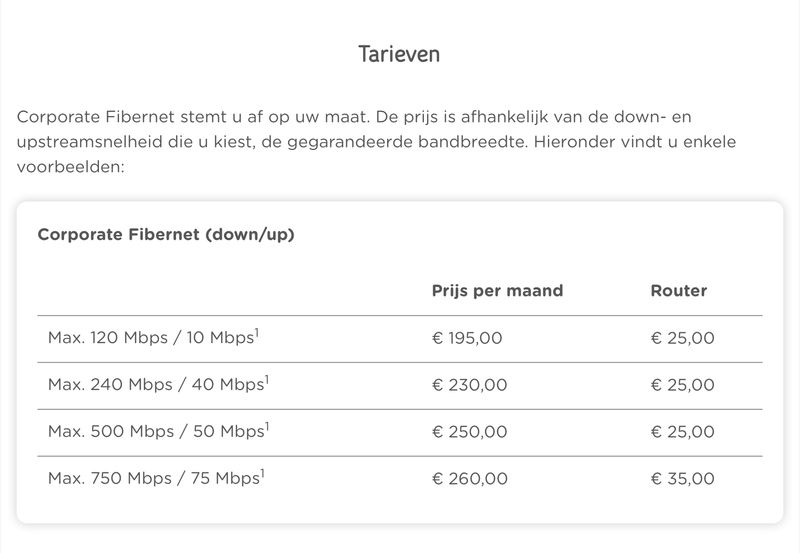Click footnote superscript after 75 Mbps
Viewport: 800px width, 553px height.
coord(263,473)
